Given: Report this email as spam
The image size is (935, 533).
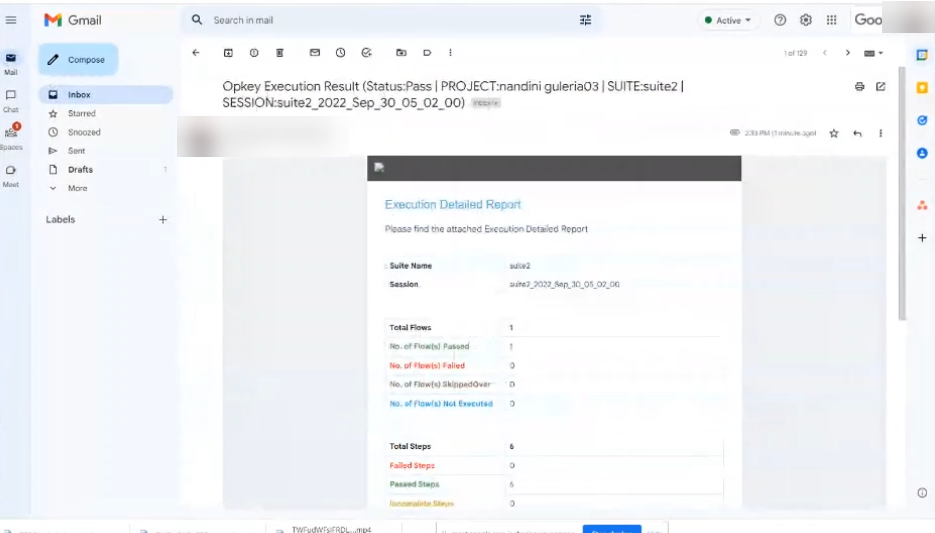Looking at the screenshot, I should [254, 52].
